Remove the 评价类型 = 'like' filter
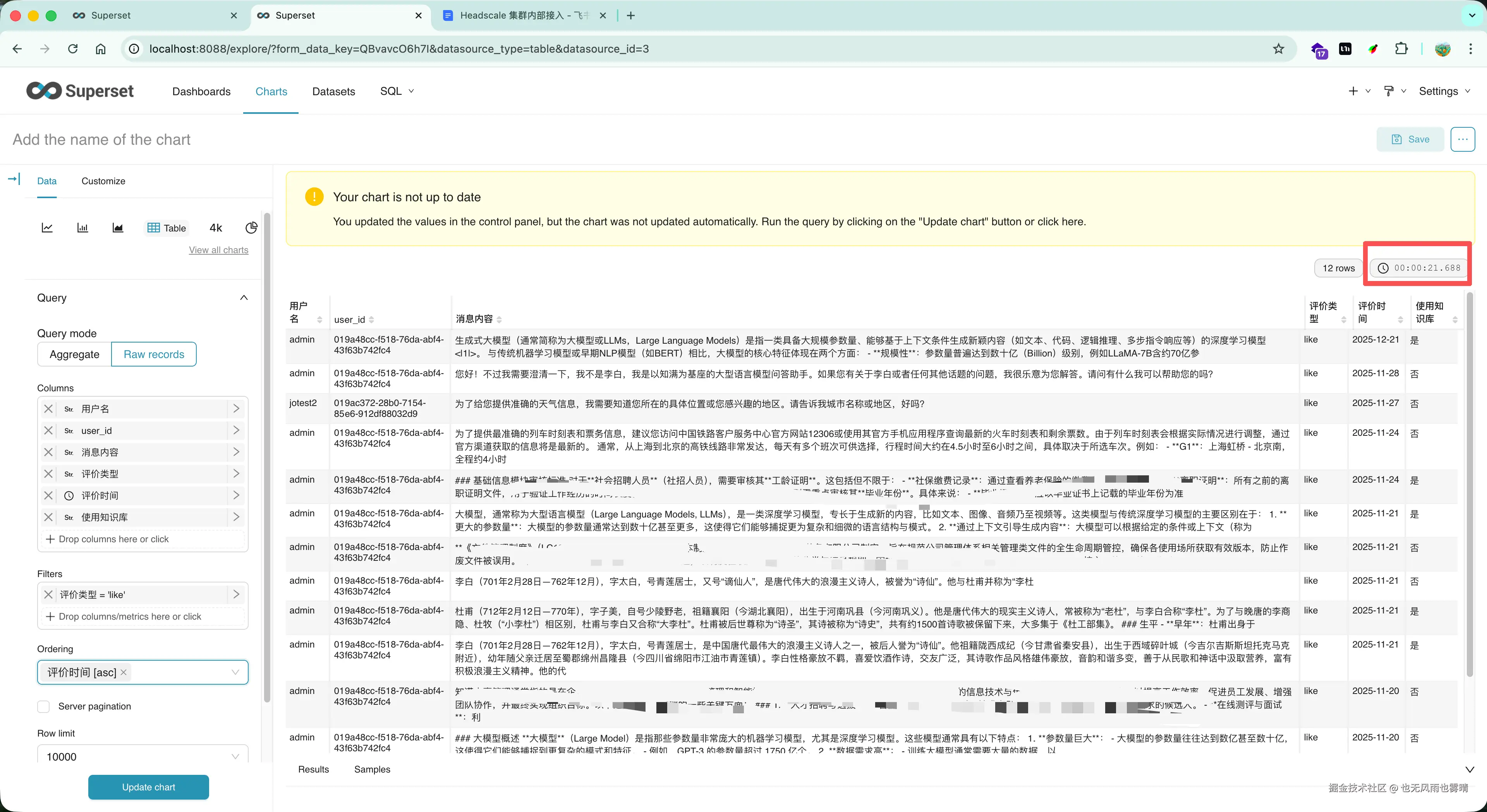This screenshot has height=812, width=1487. pos(48,594)
